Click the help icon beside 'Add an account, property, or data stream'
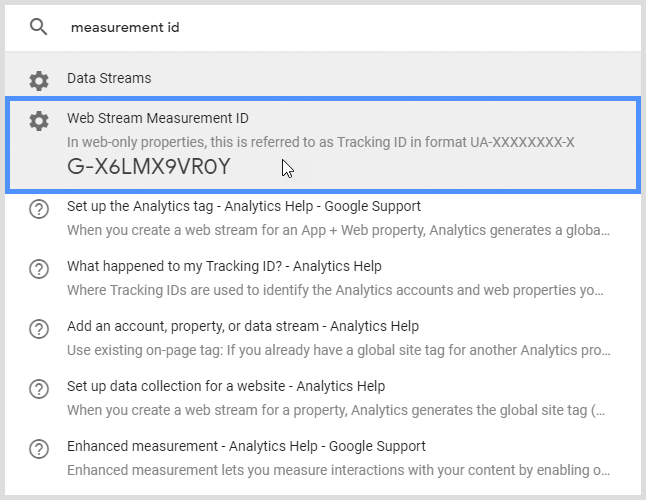Viewport: 646px width, 500px height. [x=39, y=329]
